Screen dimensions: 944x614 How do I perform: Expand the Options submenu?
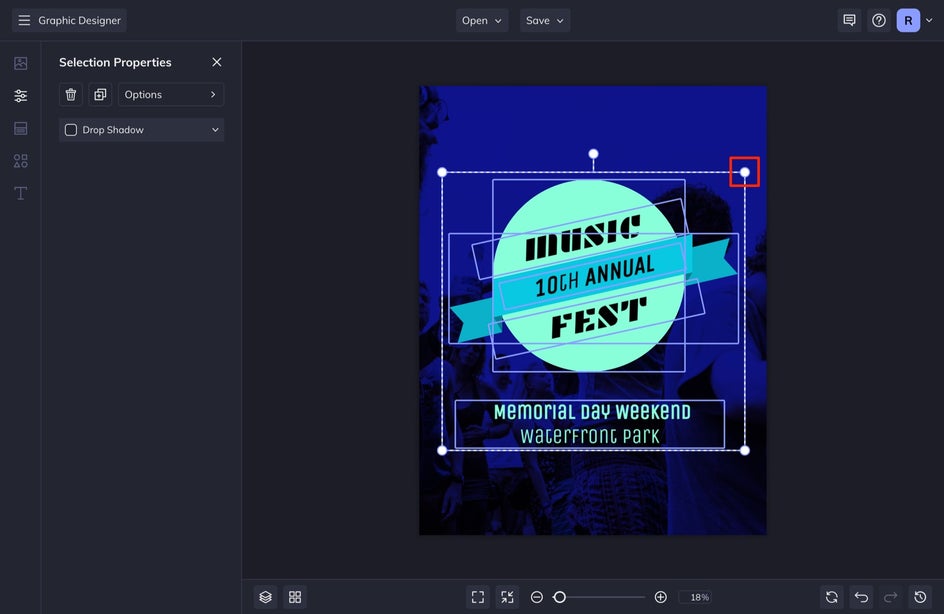tap(171, 95)
